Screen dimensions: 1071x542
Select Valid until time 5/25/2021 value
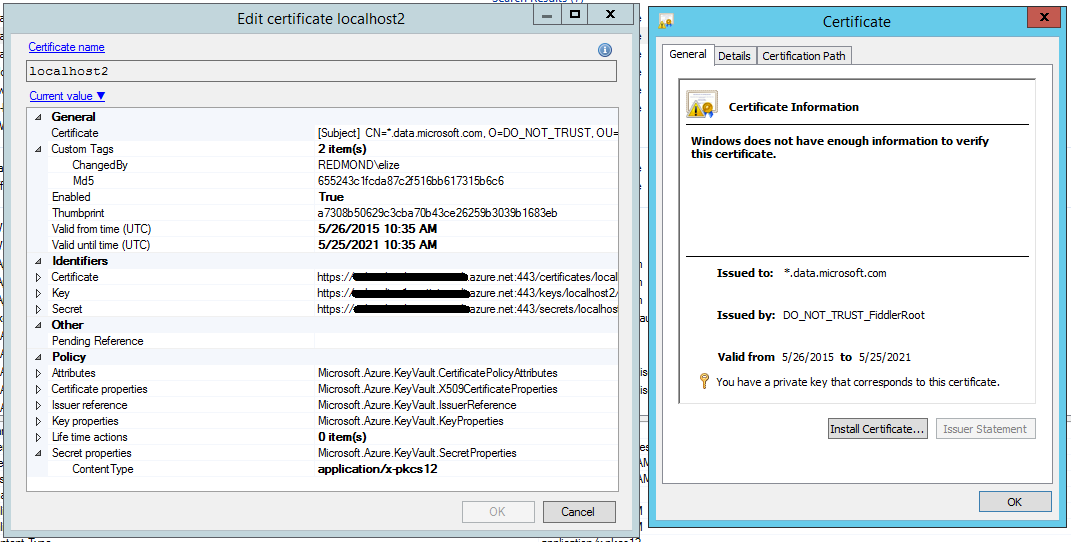(x=378, y=244)
